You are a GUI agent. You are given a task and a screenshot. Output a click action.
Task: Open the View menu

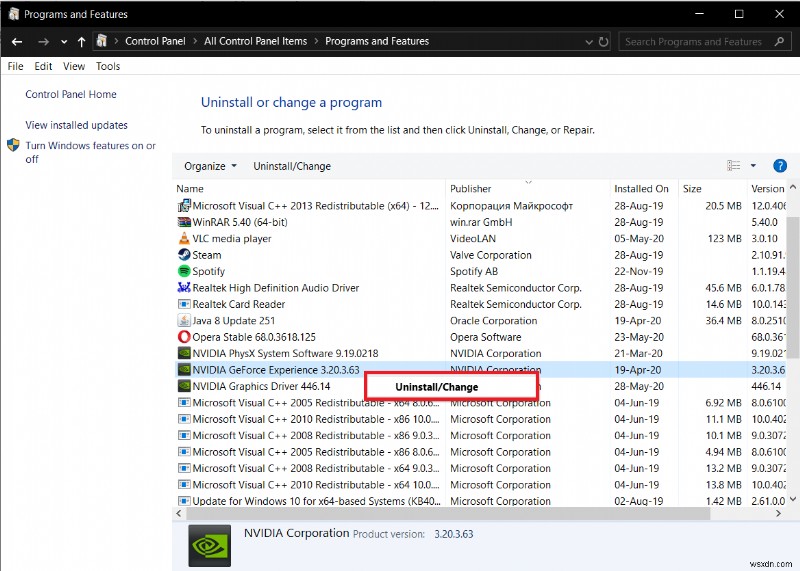coord(74,66)
